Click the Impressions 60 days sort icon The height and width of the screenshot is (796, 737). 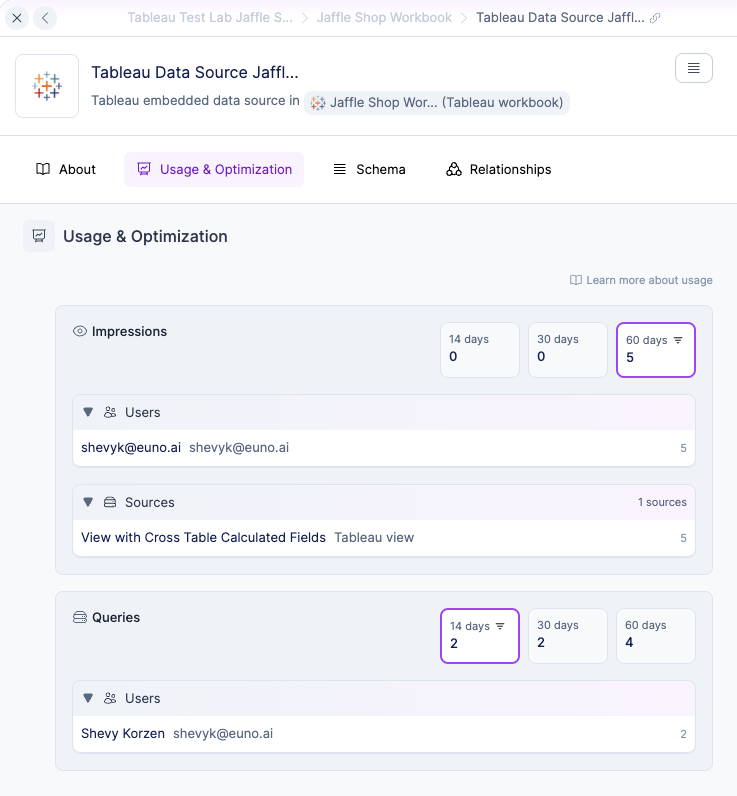(678, 340)
